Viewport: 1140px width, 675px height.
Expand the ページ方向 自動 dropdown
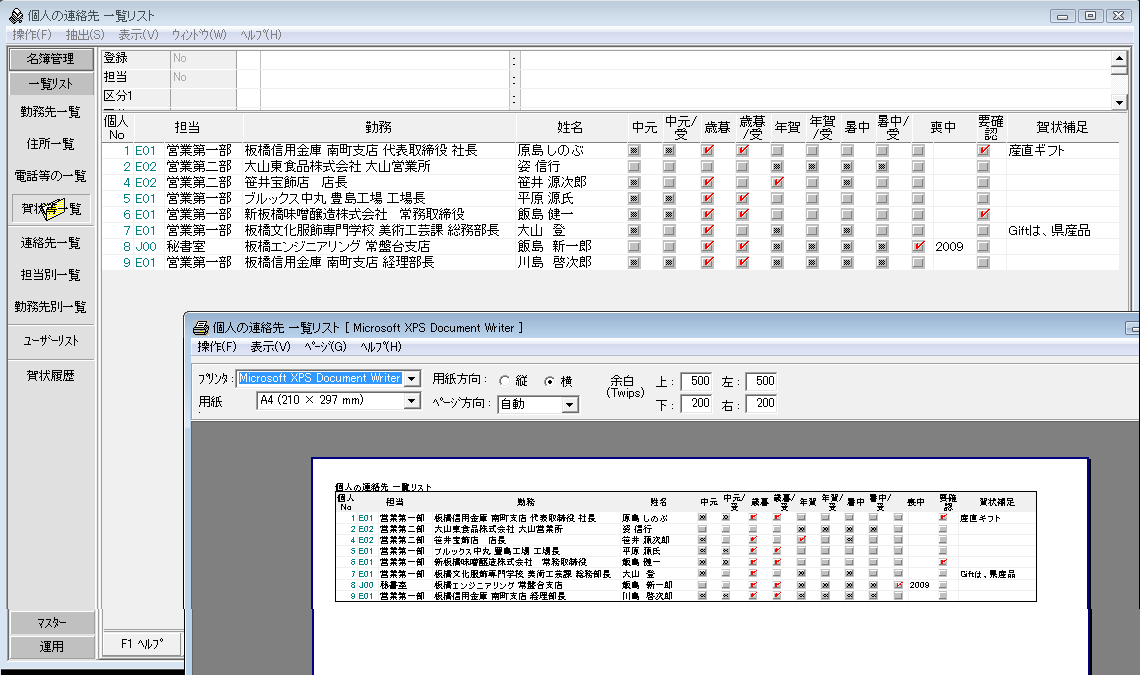(x=570, y=404)
